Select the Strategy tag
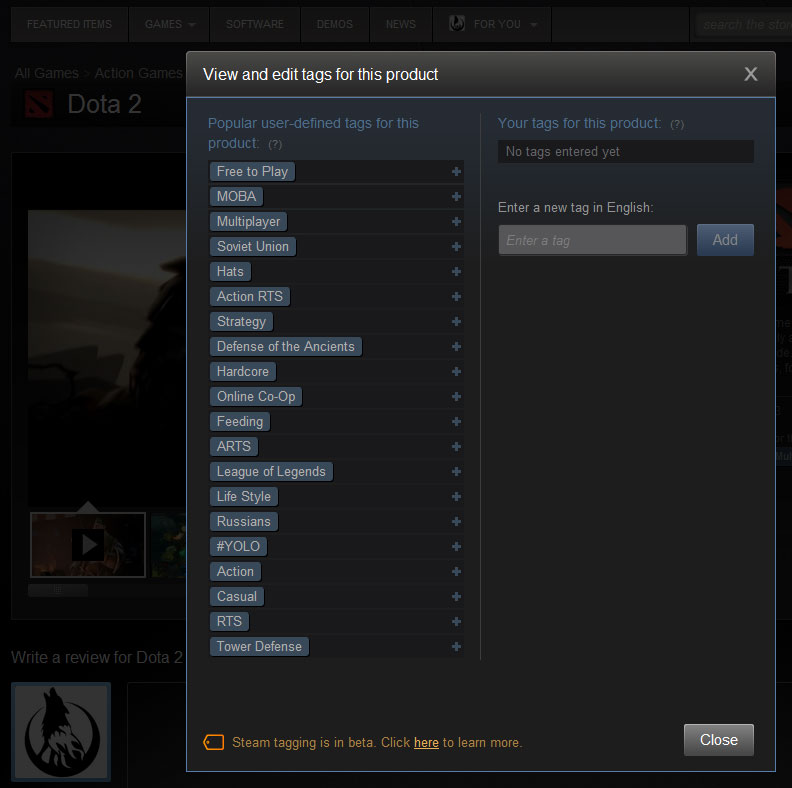The image size is (792, 788). click(x=241, y=322)
